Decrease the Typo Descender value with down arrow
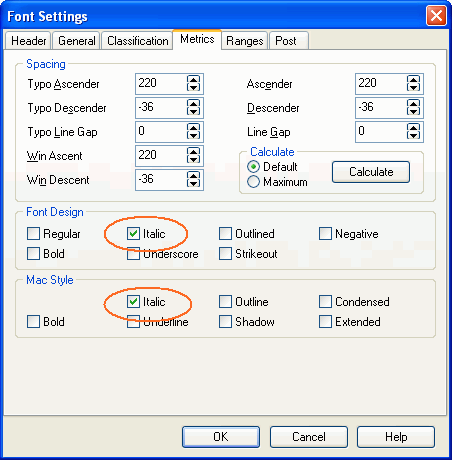This screenshot has width=452, height=460. click(193, 112)
